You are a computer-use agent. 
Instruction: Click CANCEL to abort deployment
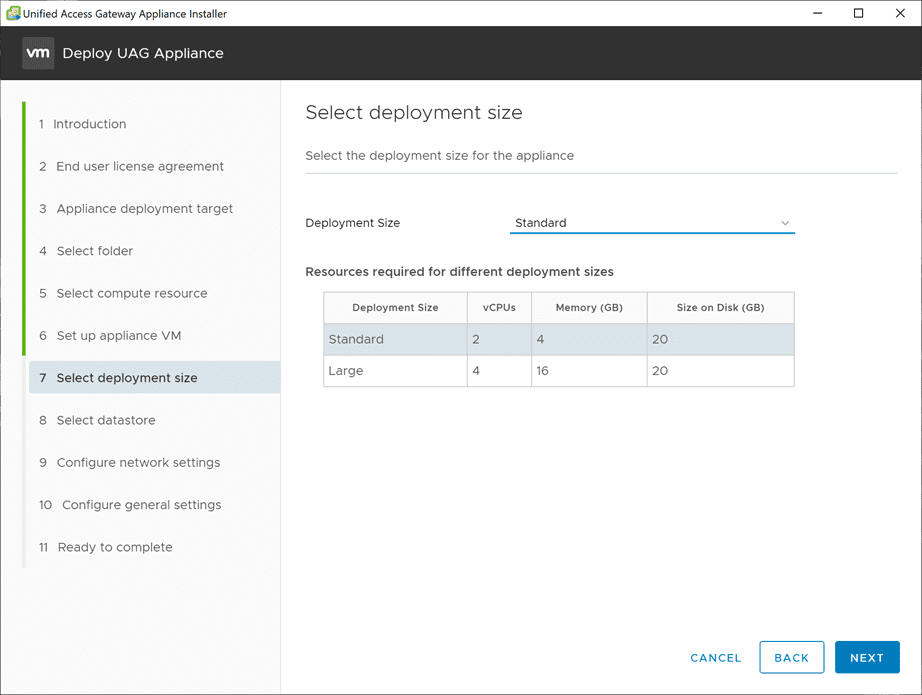[x=715, y=658]
